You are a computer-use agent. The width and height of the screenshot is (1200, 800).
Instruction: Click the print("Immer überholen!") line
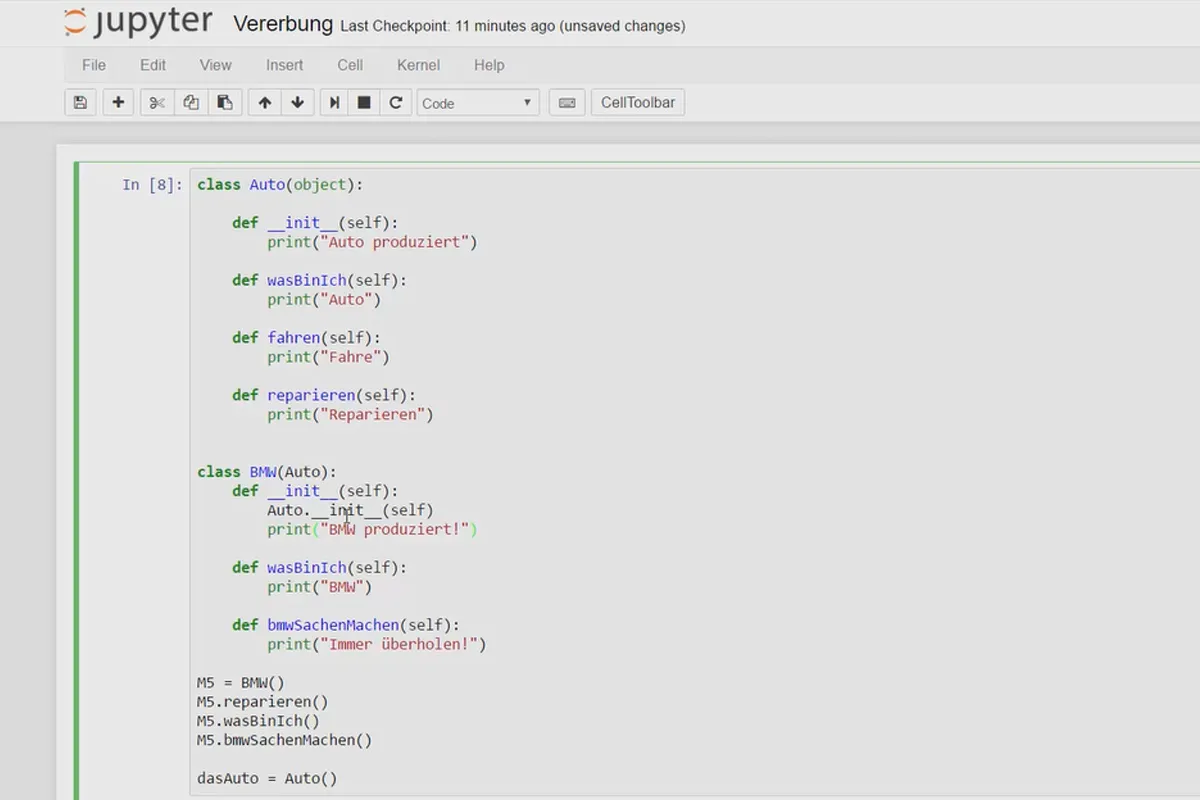point(376,644)
